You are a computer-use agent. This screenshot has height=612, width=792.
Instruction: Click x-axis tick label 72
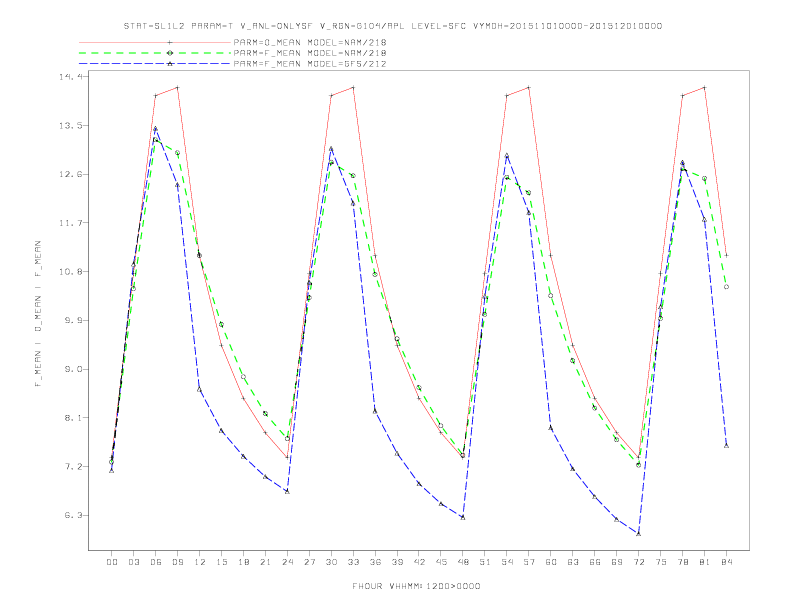638,562
